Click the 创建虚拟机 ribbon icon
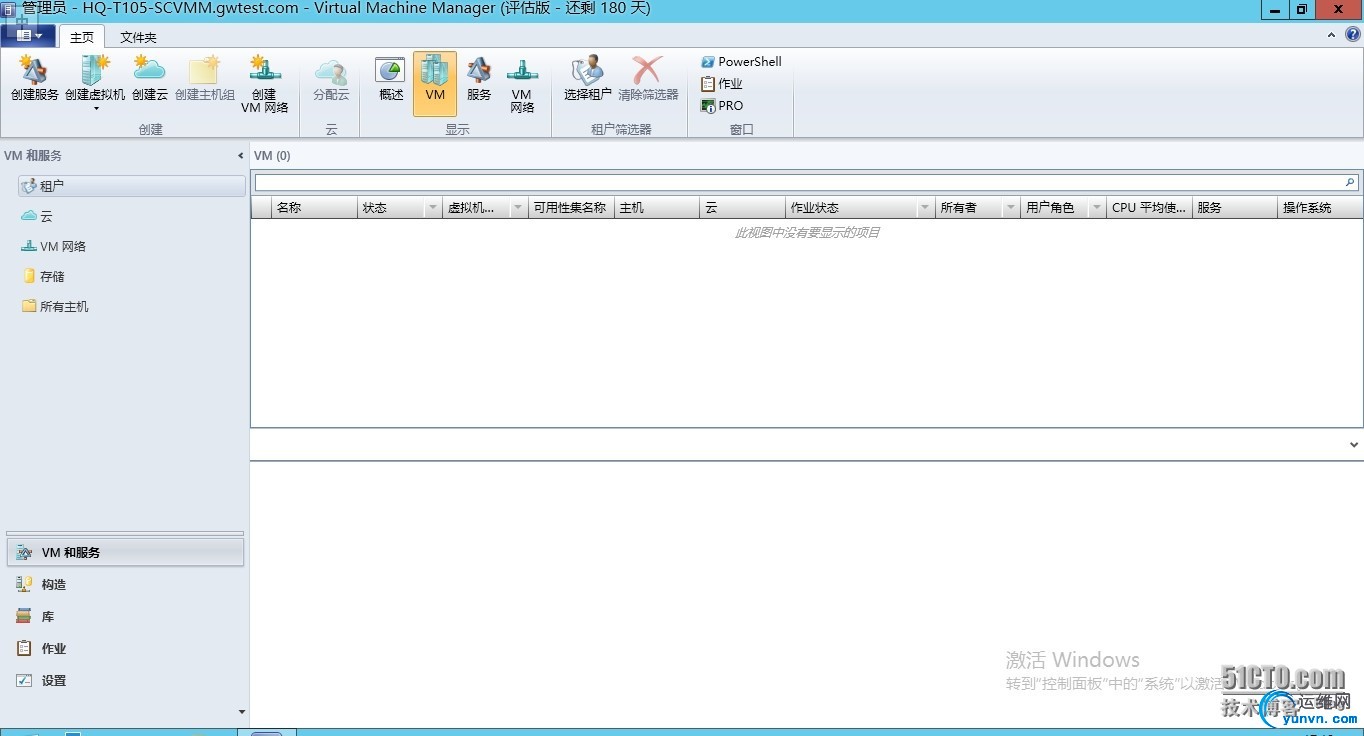The height and width of the screenshot is (736, 1364). coord(95,79)
